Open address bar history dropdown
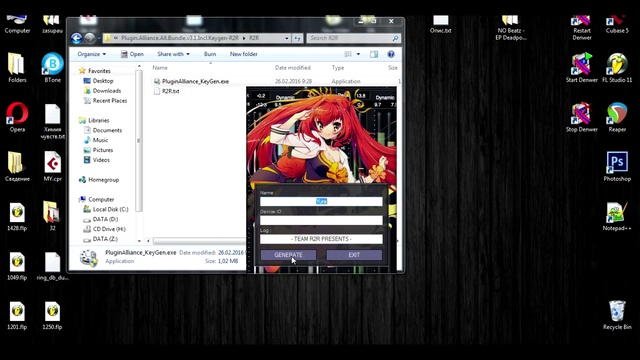Image resolution: width=640 pixels, height=360 pixels. tap(287, 38)
